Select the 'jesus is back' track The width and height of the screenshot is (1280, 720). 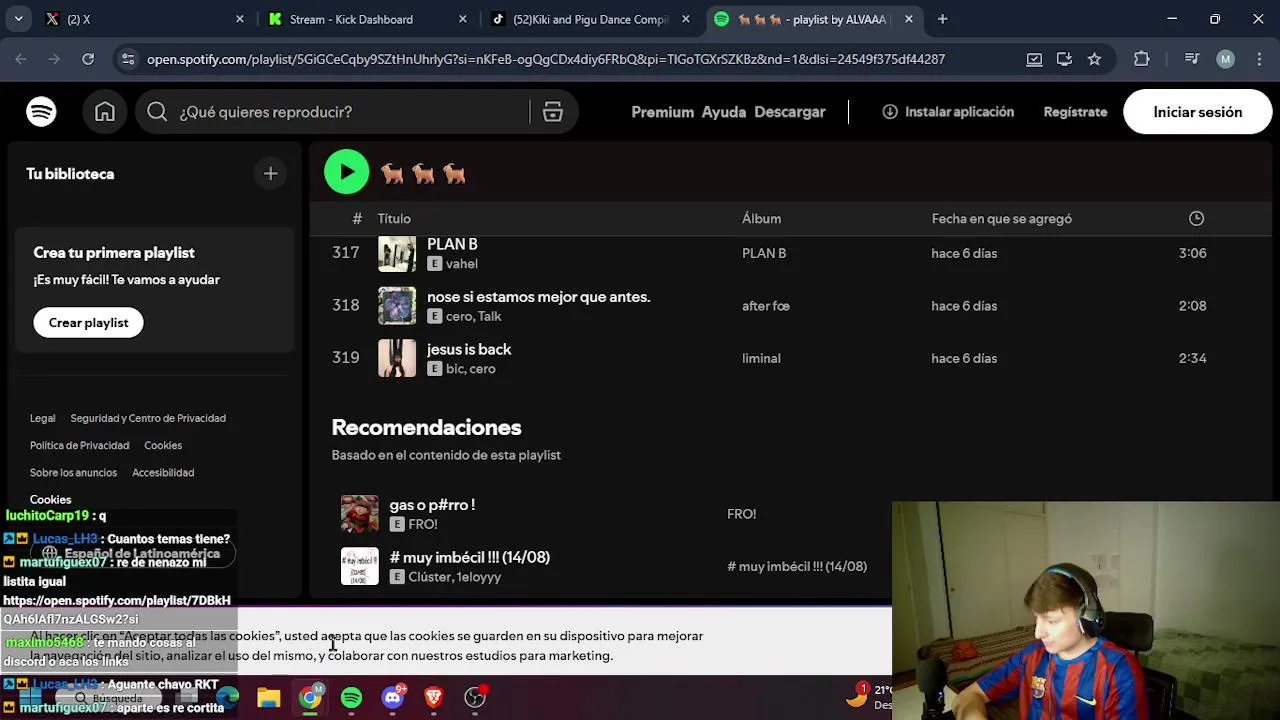click(x=469, y=349)
